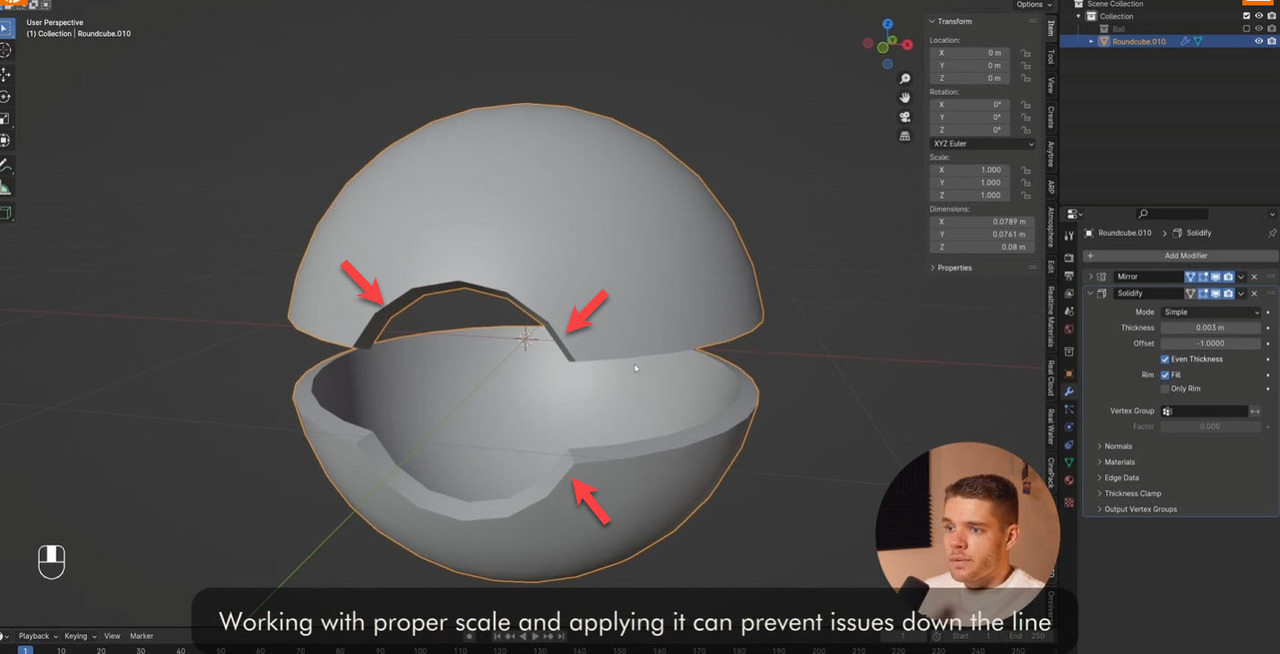
Task: Open the XYZ Euler rotation mode dropdown
Action: [x=982, y=144]
